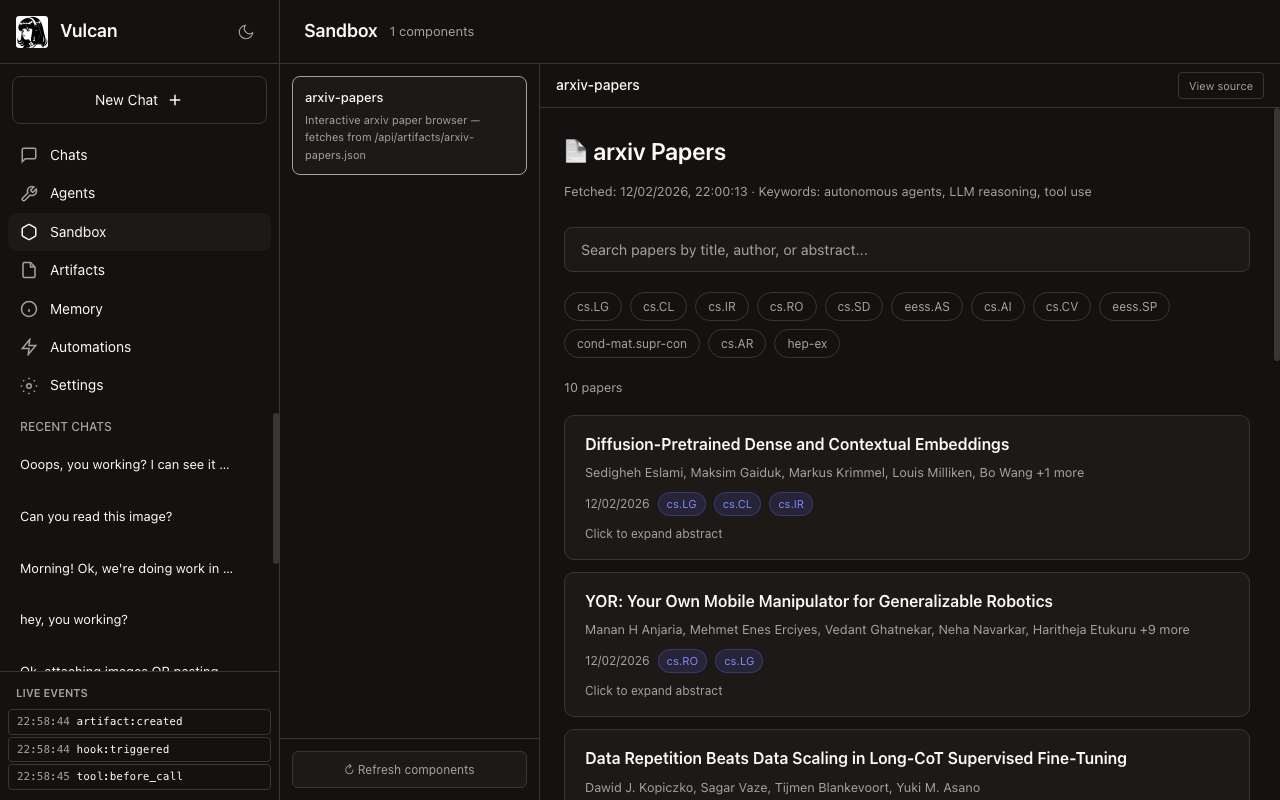Open Memory via its circle icon

pos(29,309)
